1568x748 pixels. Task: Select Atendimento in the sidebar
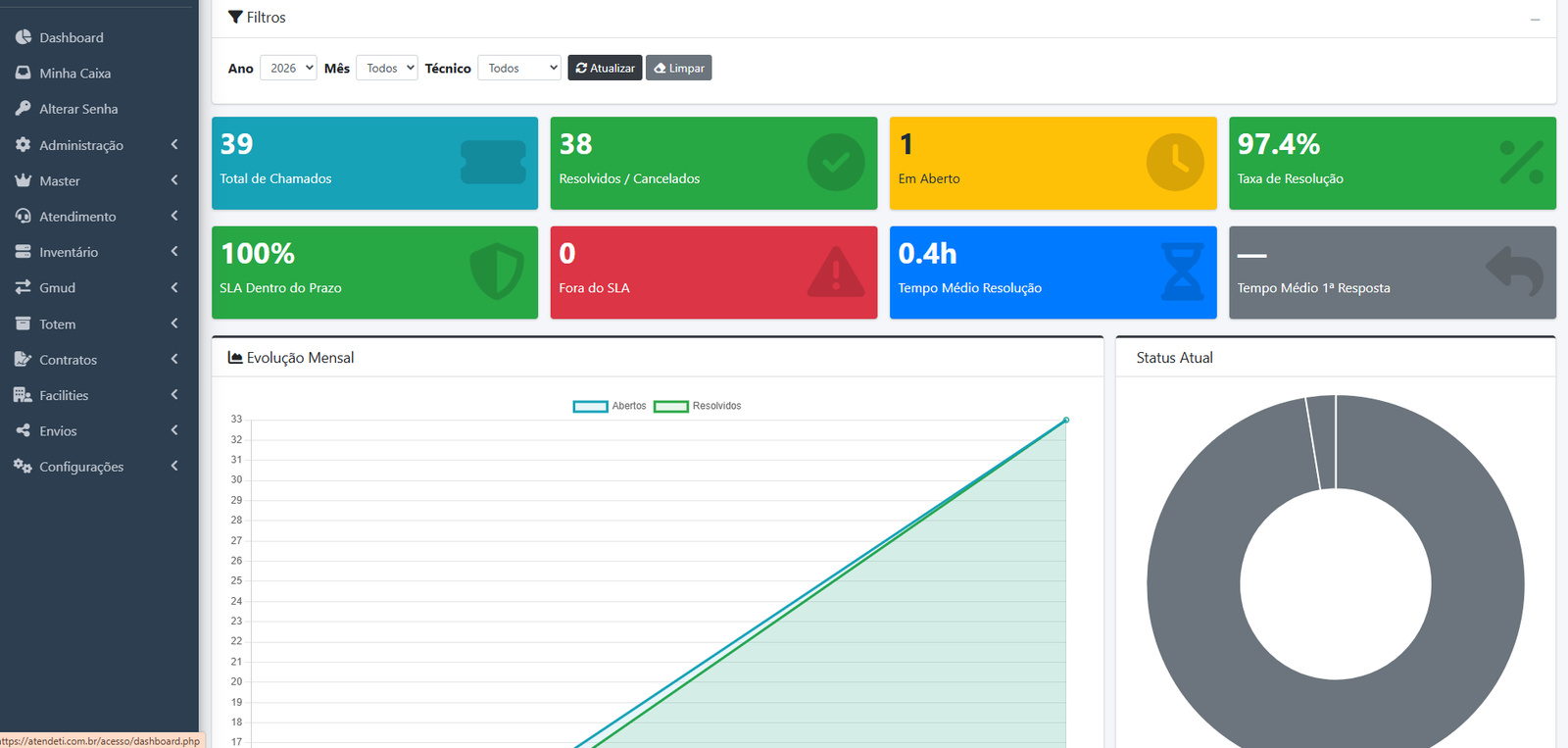pos(99,216)
